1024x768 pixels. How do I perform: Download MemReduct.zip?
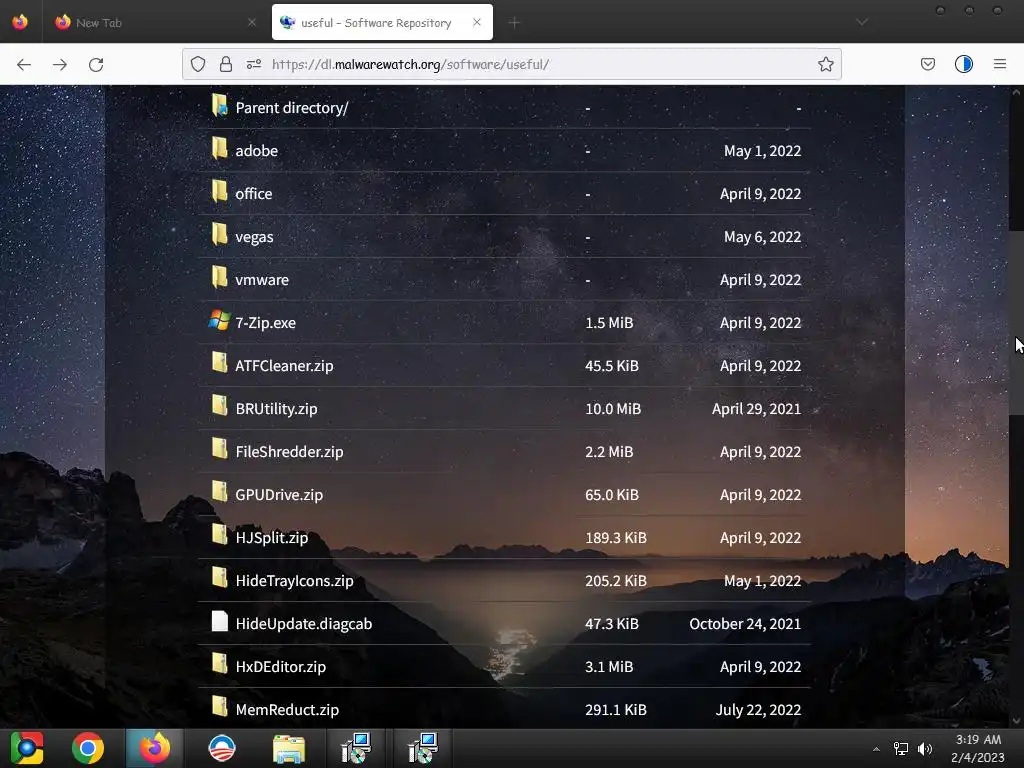click(287, 710)
